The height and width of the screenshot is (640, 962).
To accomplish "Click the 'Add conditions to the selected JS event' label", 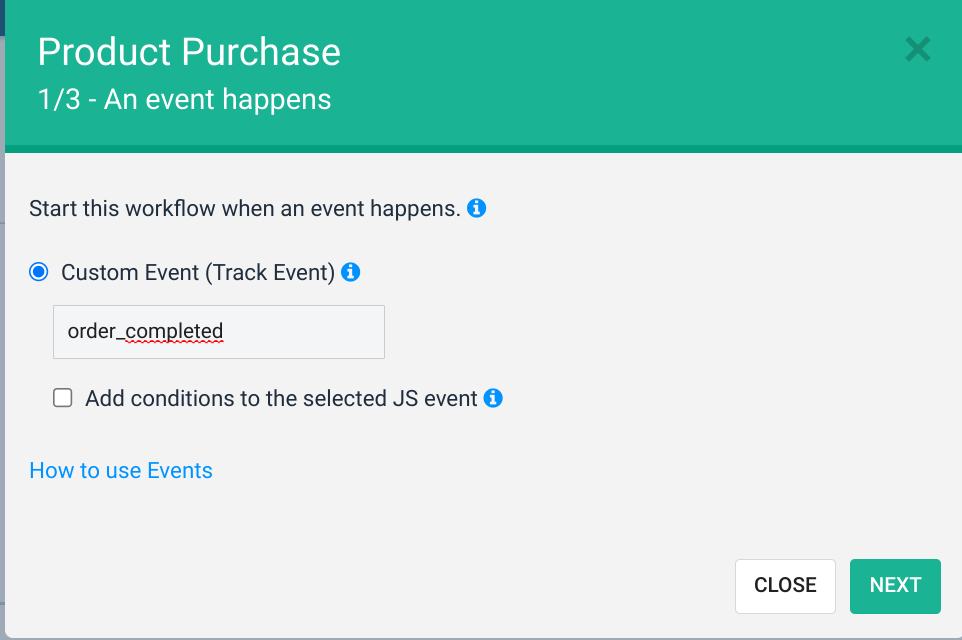I will pyautogui.click(x=281, y=398).
